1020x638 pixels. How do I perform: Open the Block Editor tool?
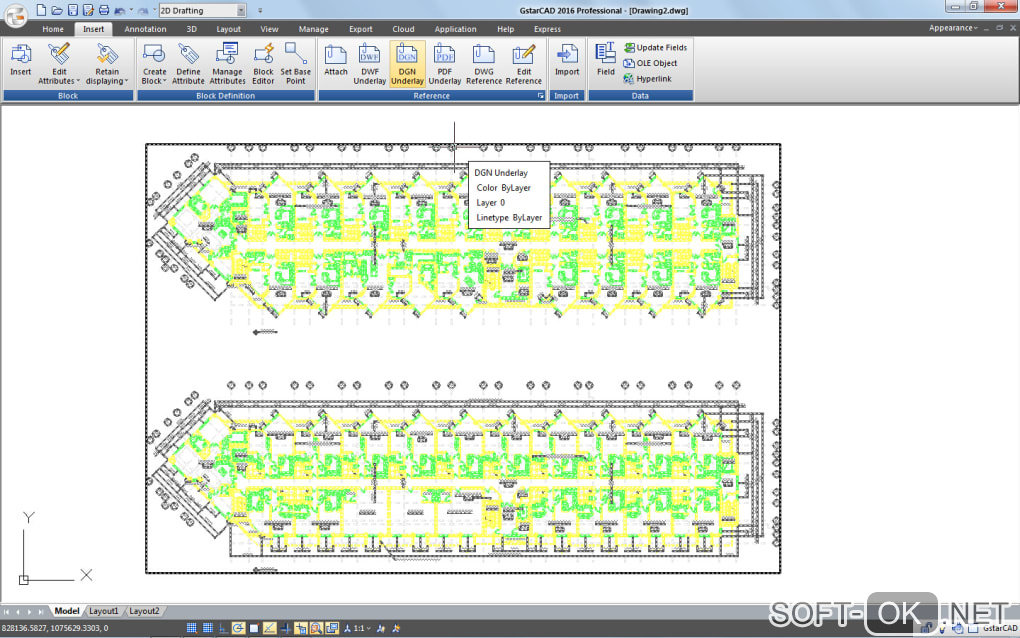[263, 64]
